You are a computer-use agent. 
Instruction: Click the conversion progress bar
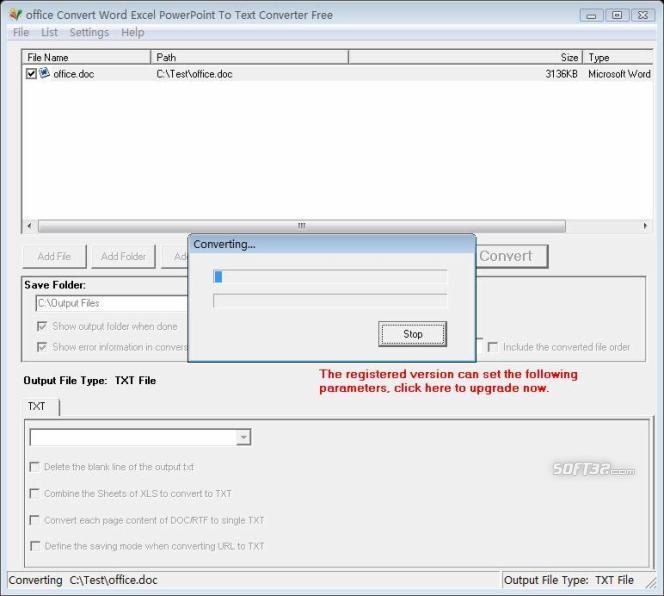[330, 277]
